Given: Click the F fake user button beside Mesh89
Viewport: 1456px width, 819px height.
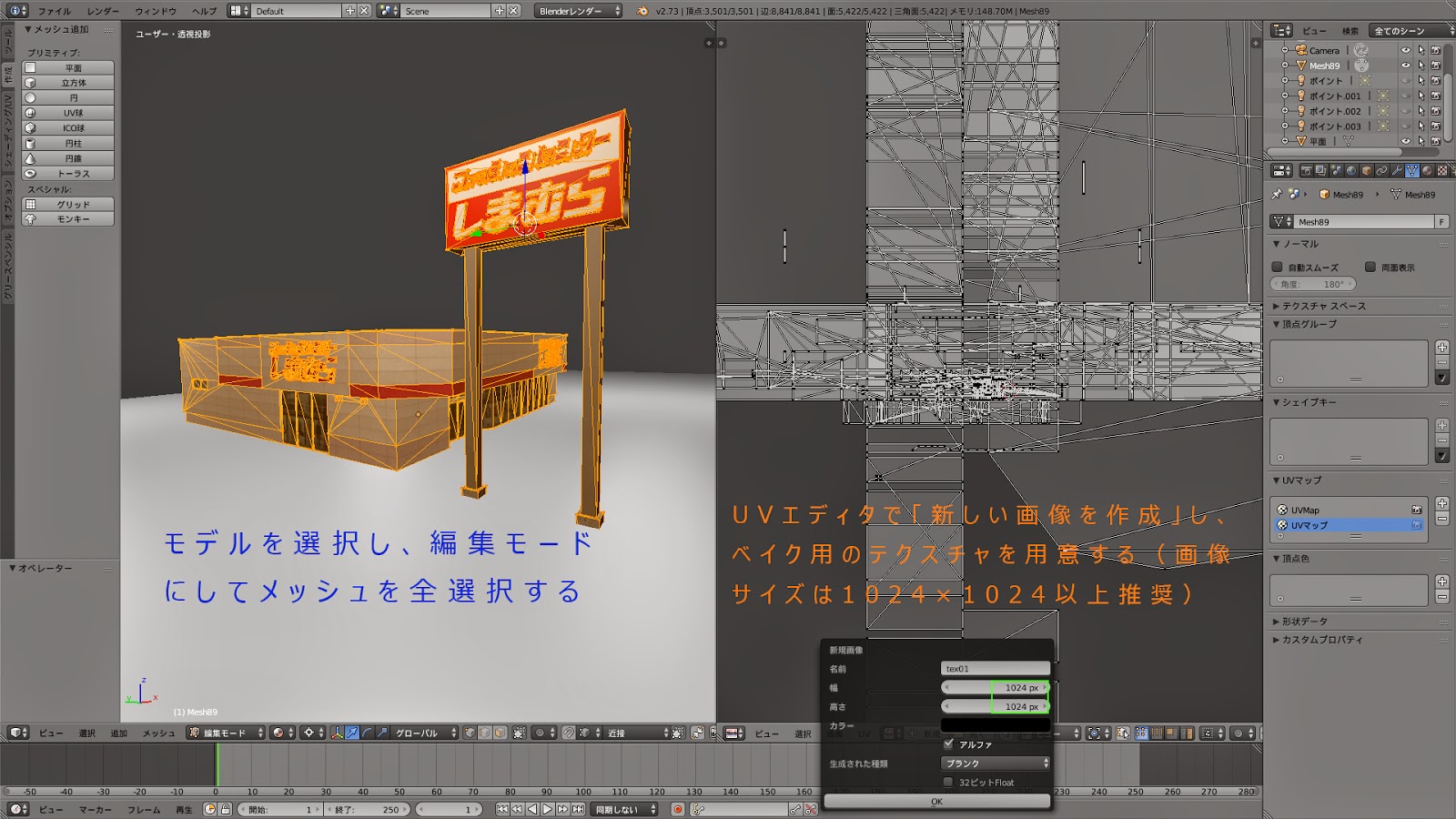Looking at the screenshot, I should [x=1442, y=221].
